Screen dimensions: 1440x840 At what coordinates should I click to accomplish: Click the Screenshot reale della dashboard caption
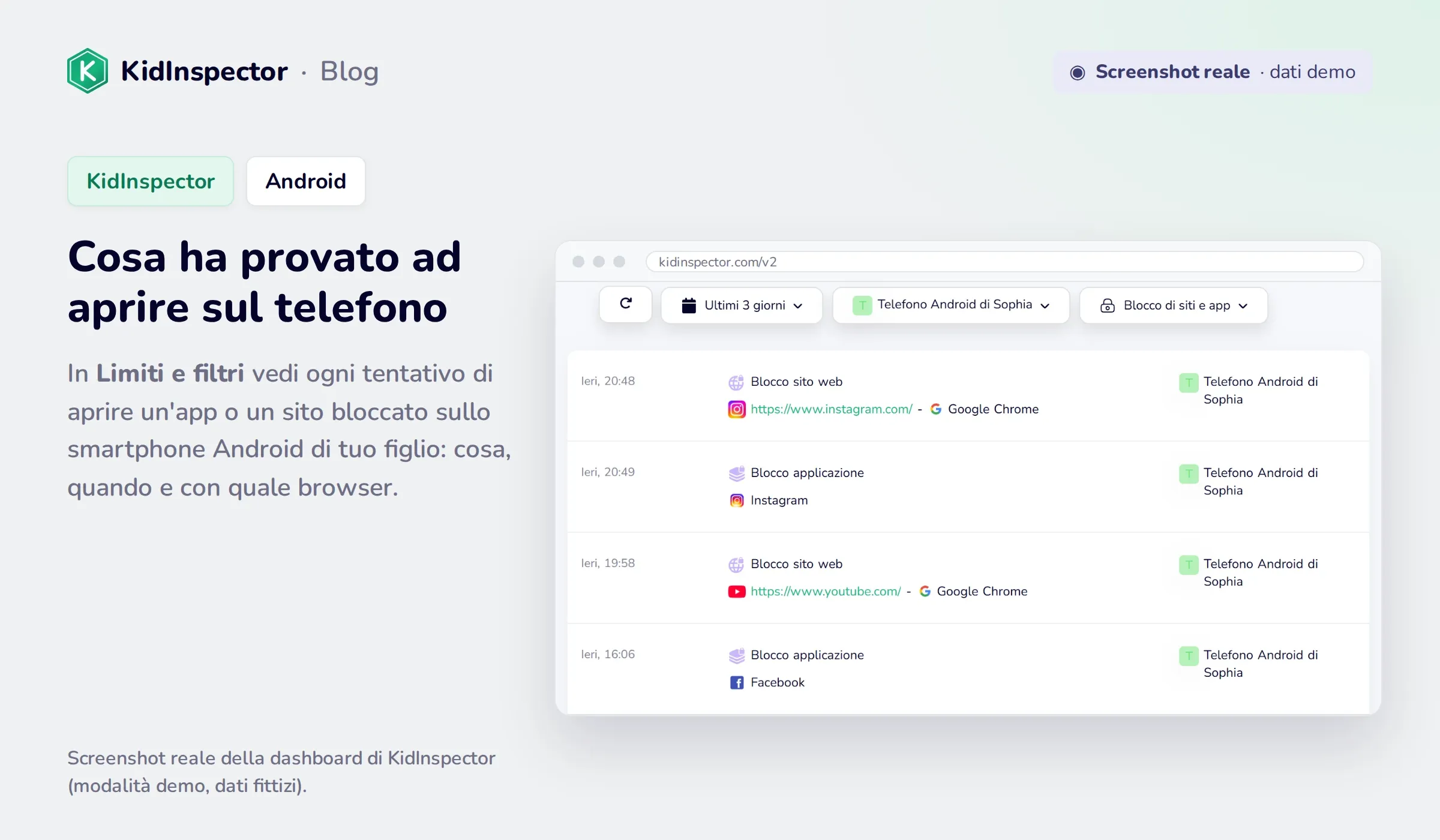pos(281,772)
